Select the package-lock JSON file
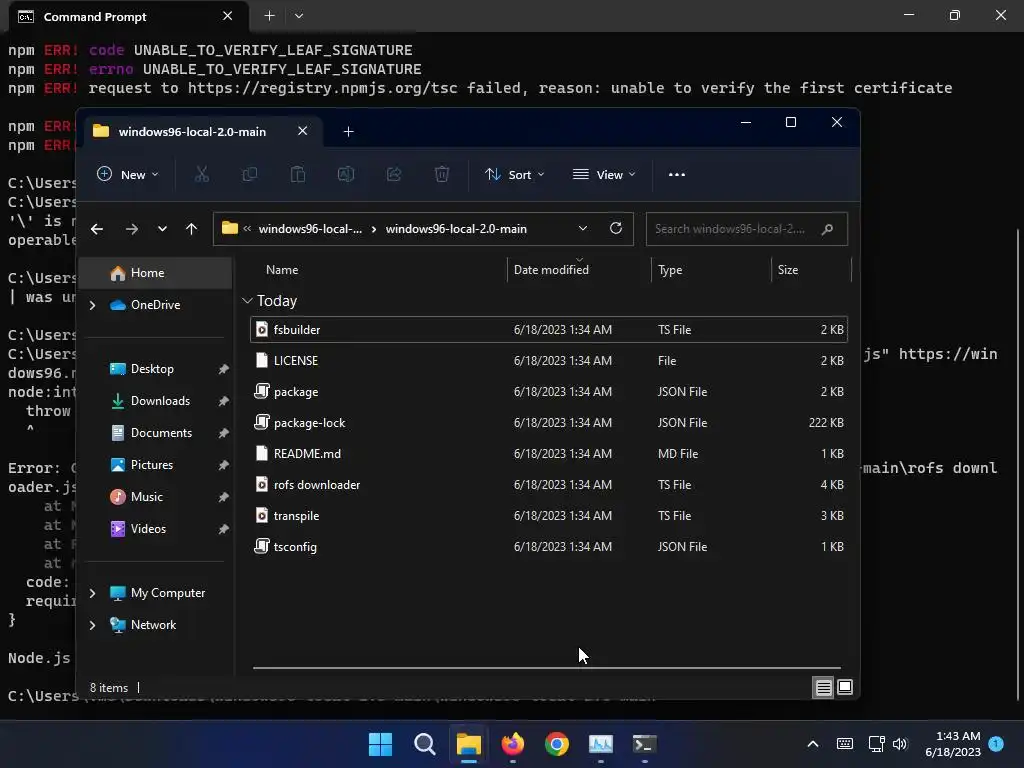 [x=549, y=423]
